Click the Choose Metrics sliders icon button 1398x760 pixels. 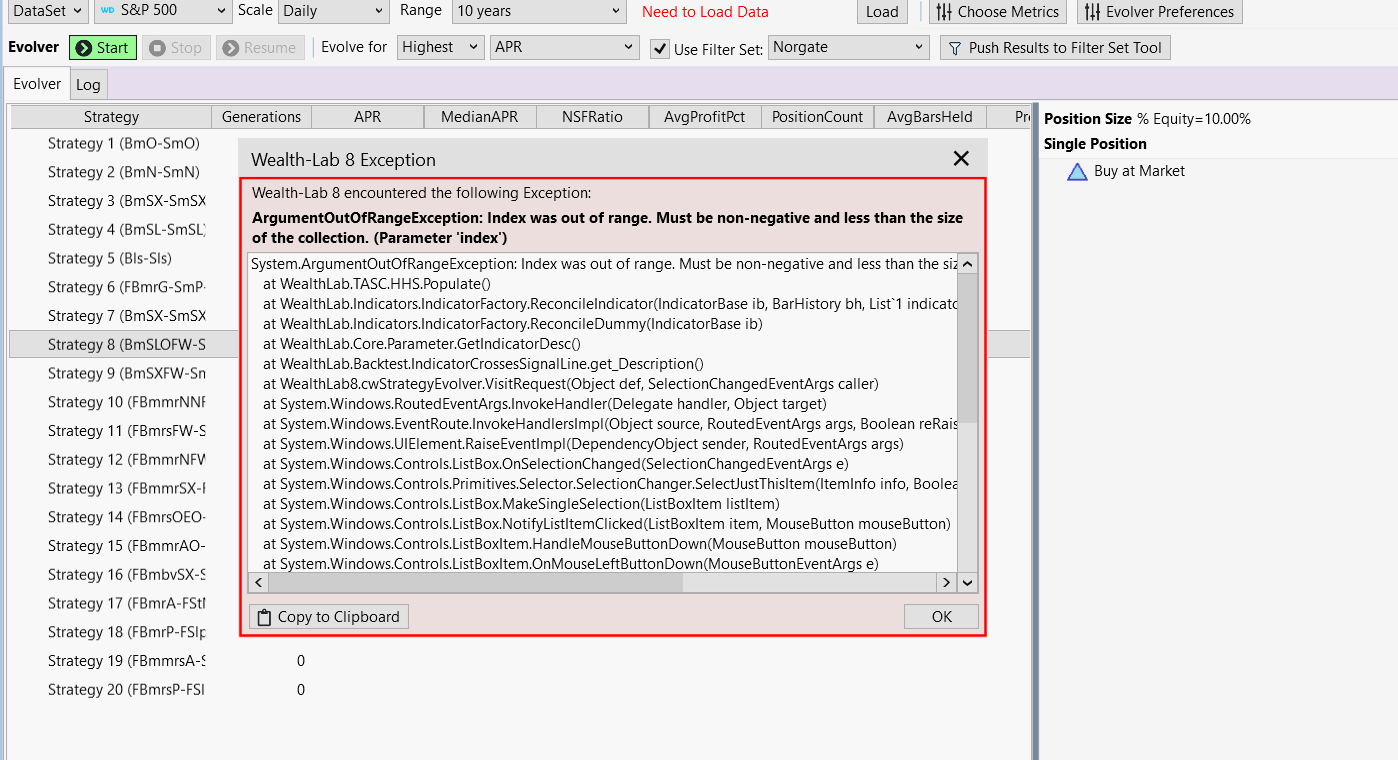997,12
